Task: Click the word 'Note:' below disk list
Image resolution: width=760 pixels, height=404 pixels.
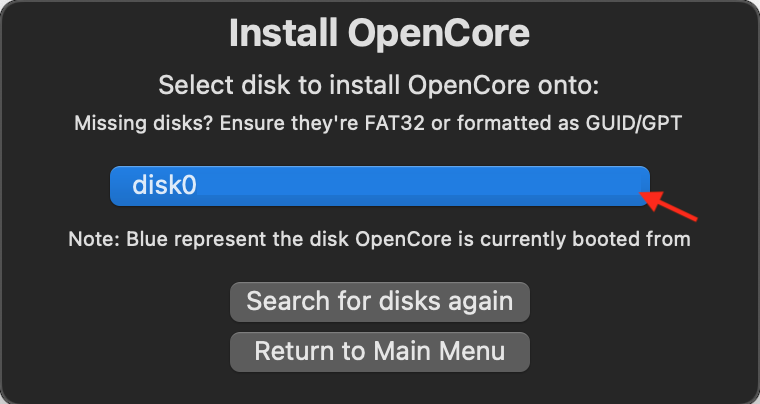Action: [91, 240]
